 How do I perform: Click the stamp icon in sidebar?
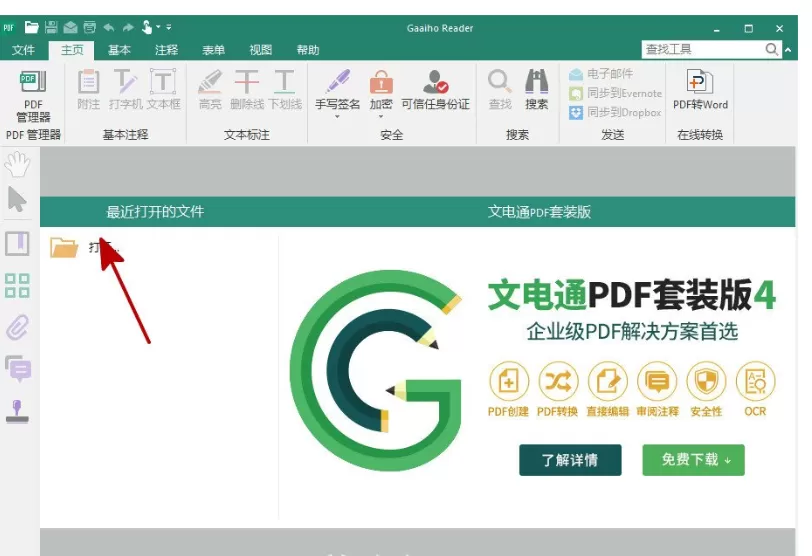pyautogui.click(x=17, y=412)
